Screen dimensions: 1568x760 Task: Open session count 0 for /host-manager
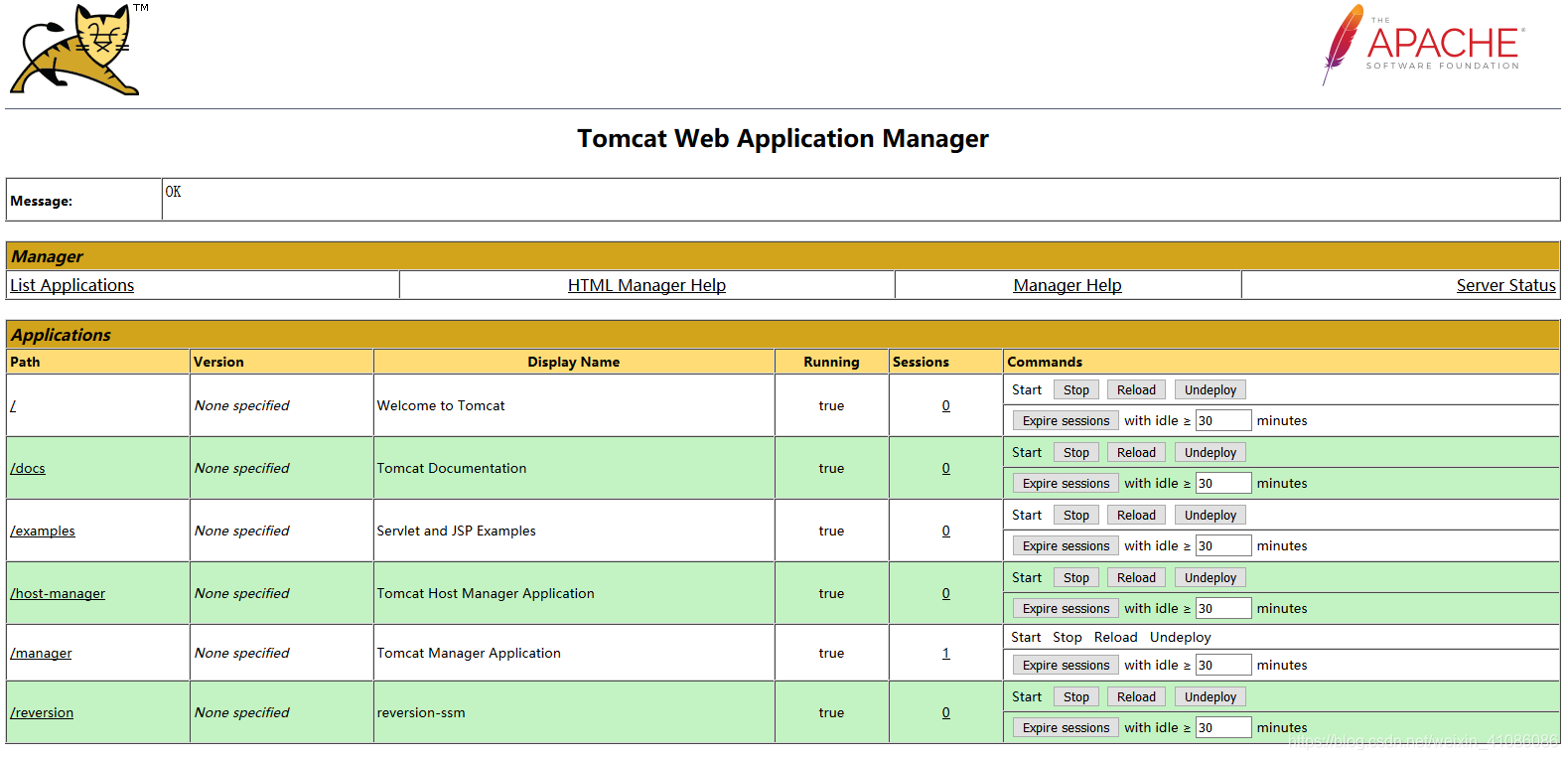[945, 593]
